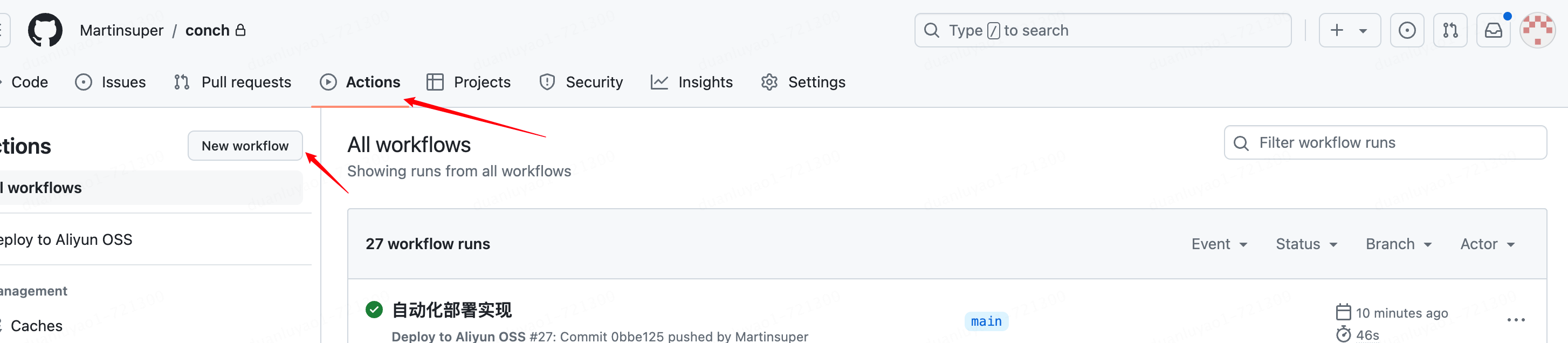Expand the create new plus dropdown
Viewport: 1568px width, 343px height.
click(1349, 30)
